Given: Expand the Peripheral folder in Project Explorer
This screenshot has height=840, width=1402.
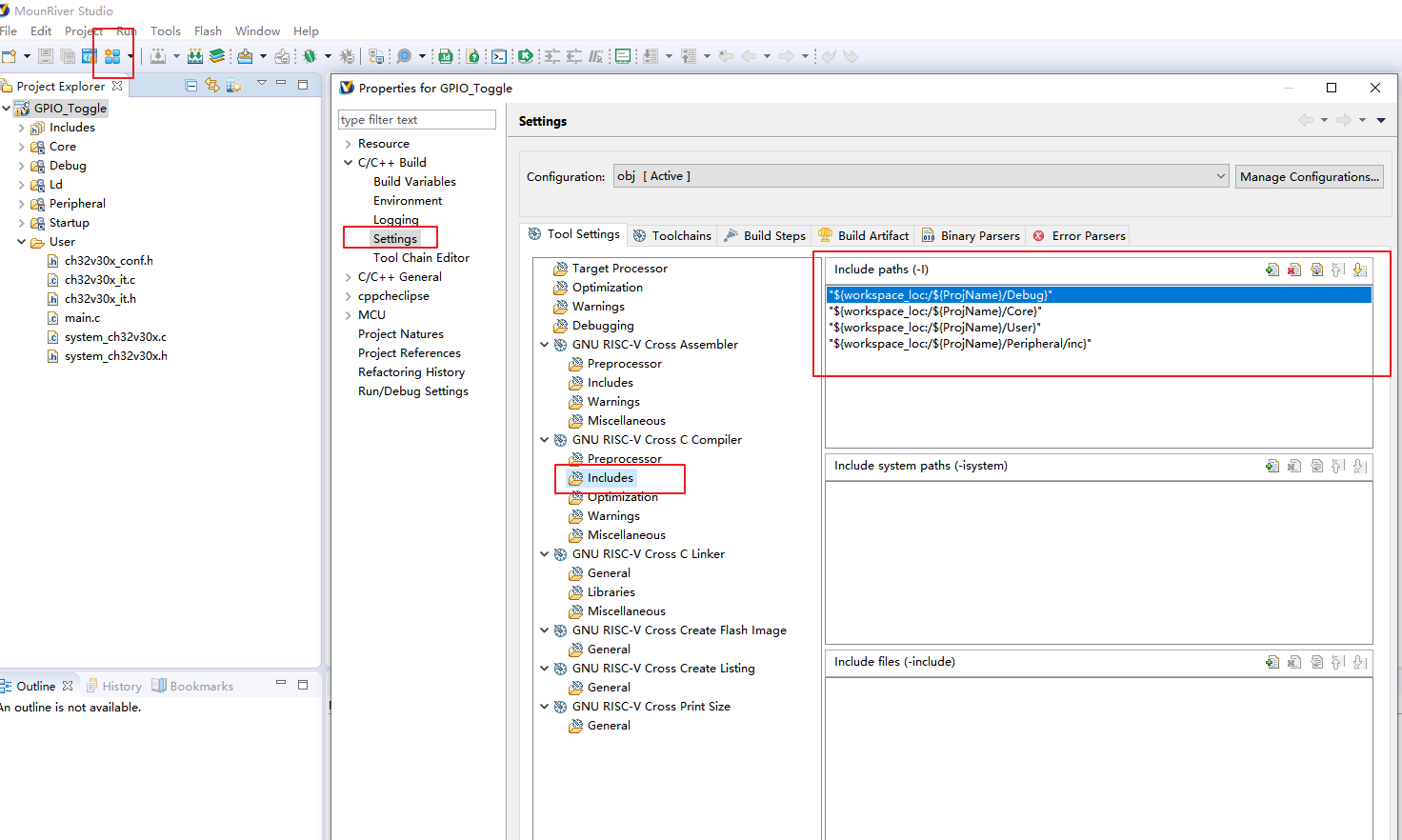Looking at the screenshot, I should coord(21,204).
